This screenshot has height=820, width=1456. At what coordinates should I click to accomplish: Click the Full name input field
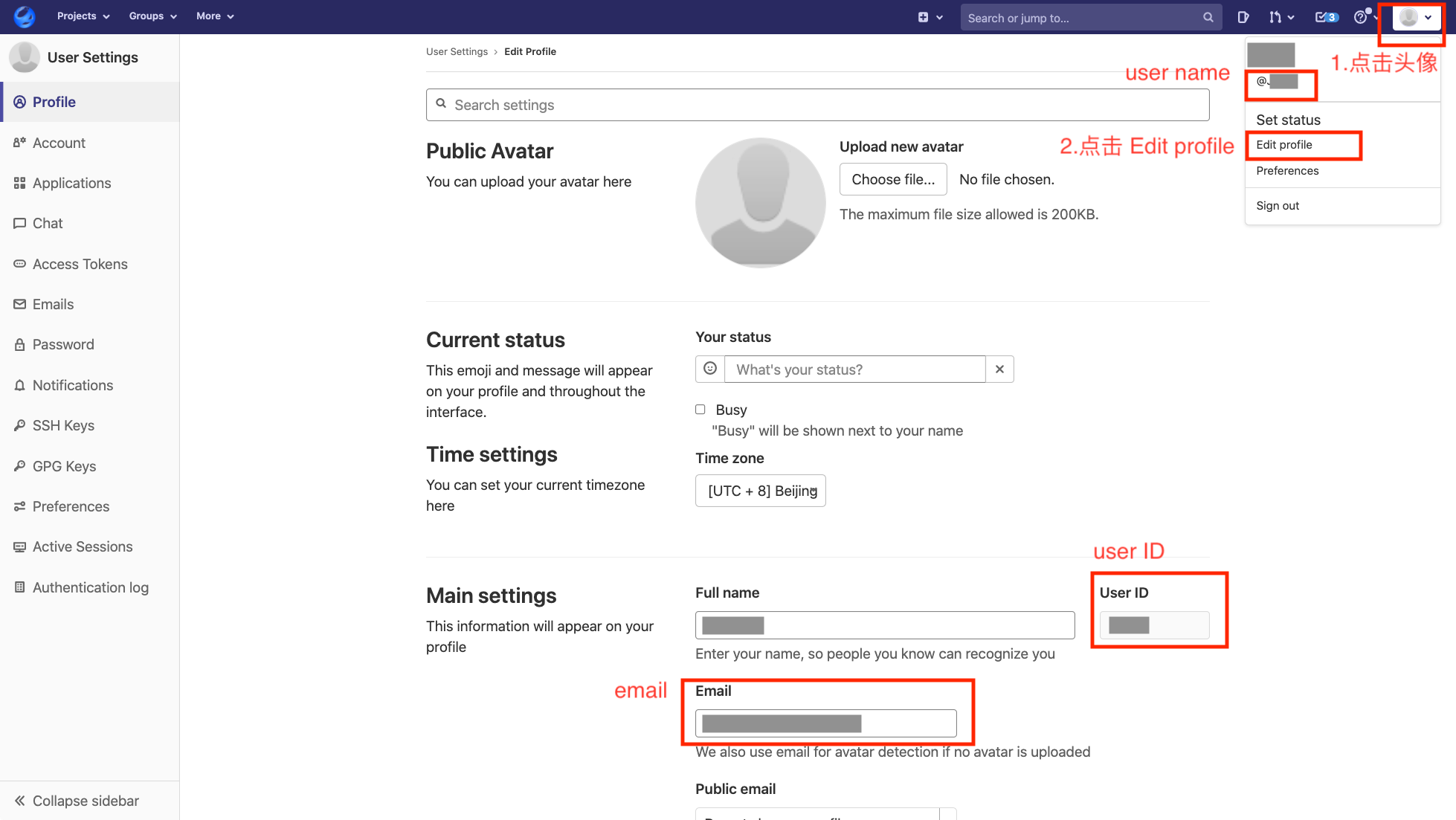click(885, 625)
